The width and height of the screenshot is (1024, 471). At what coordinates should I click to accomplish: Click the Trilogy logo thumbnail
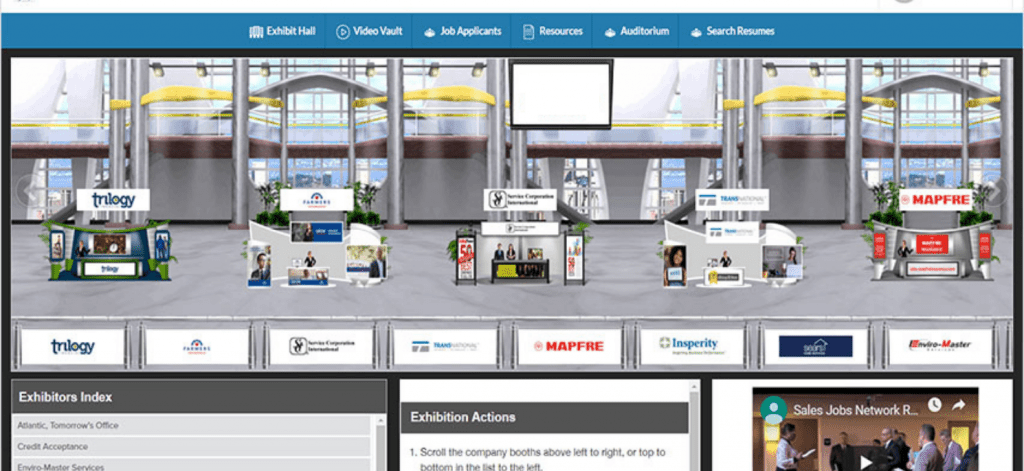pos(72,346)
